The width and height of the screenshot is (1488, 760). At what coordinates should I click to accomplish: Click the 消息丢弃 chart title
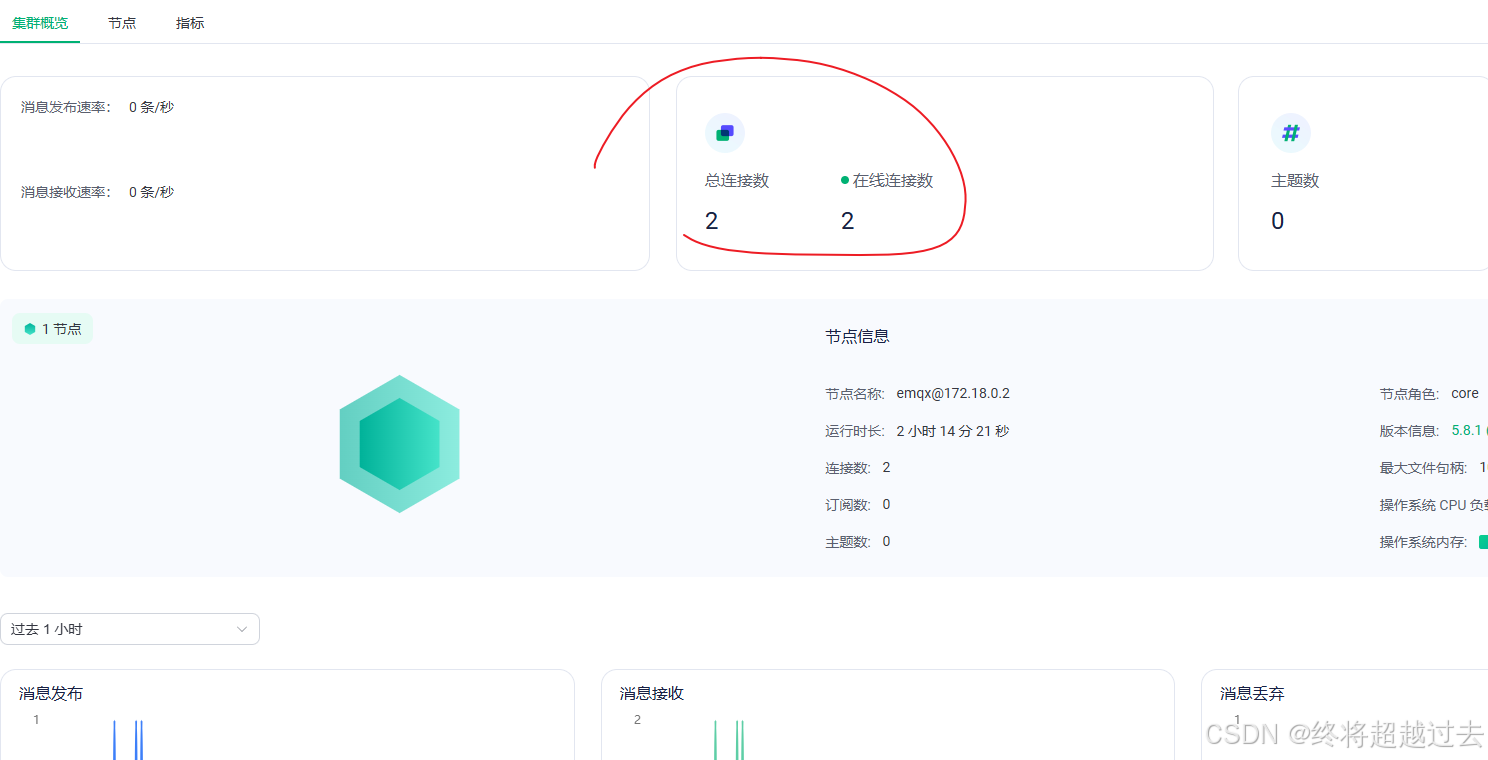point(1252,694)
